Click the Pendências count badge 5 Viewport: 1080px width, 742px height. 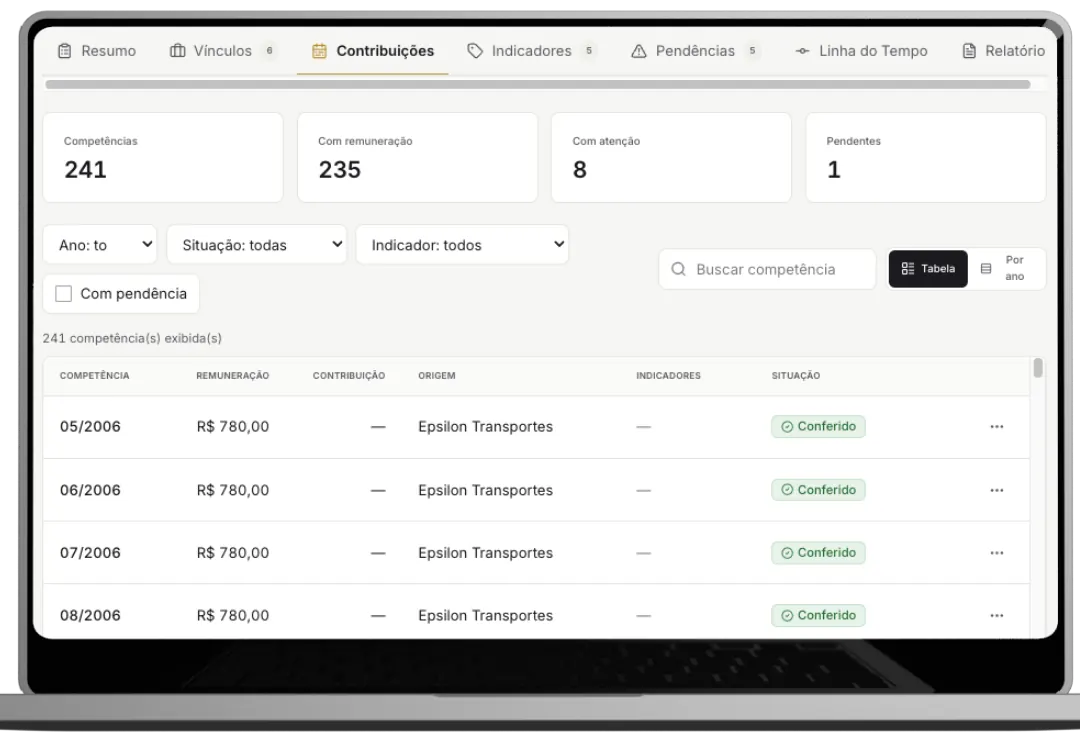click(752, 51)
